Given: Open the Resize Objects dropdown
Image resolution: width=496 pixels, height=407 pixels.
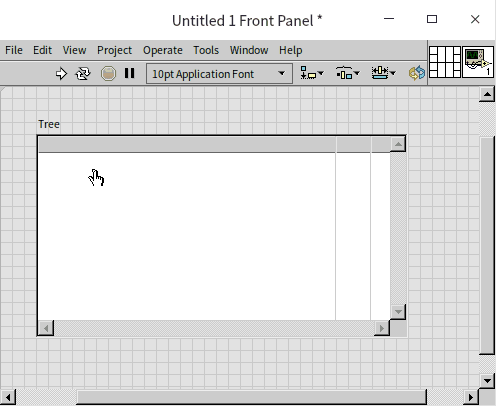Looking at the screenshot, I should point(383,73).
